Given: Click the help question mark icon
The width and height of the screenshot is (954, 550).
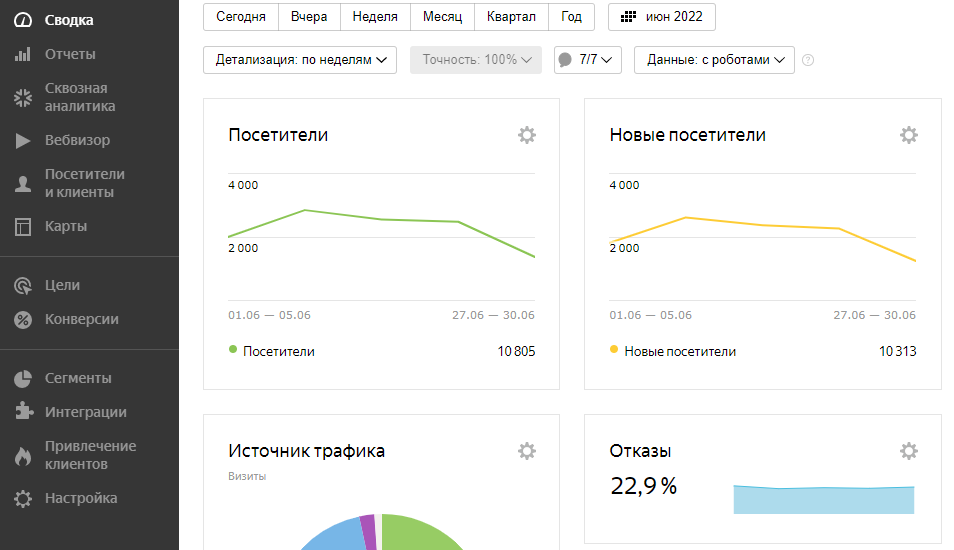Looking at the screenshot, I should tap(808, 60).
